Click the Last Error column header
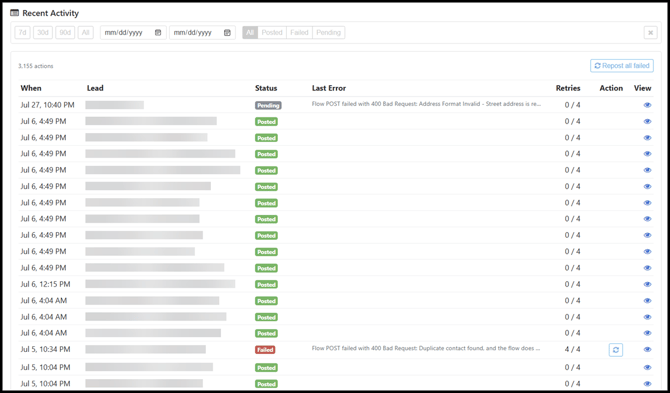Image resolution: width=670 pixels, height=393 pixels. pyautogui.click(x=329, y=88)
